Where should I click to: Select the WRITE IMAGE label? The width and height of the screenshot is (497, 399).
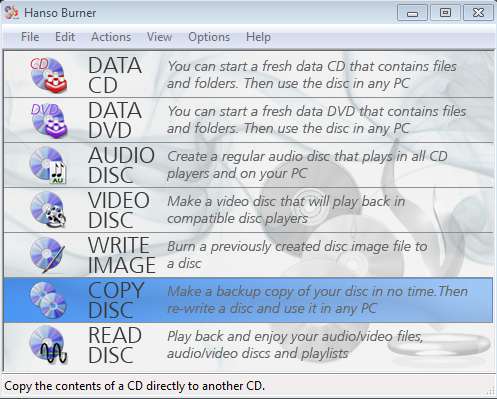point(122,255)
